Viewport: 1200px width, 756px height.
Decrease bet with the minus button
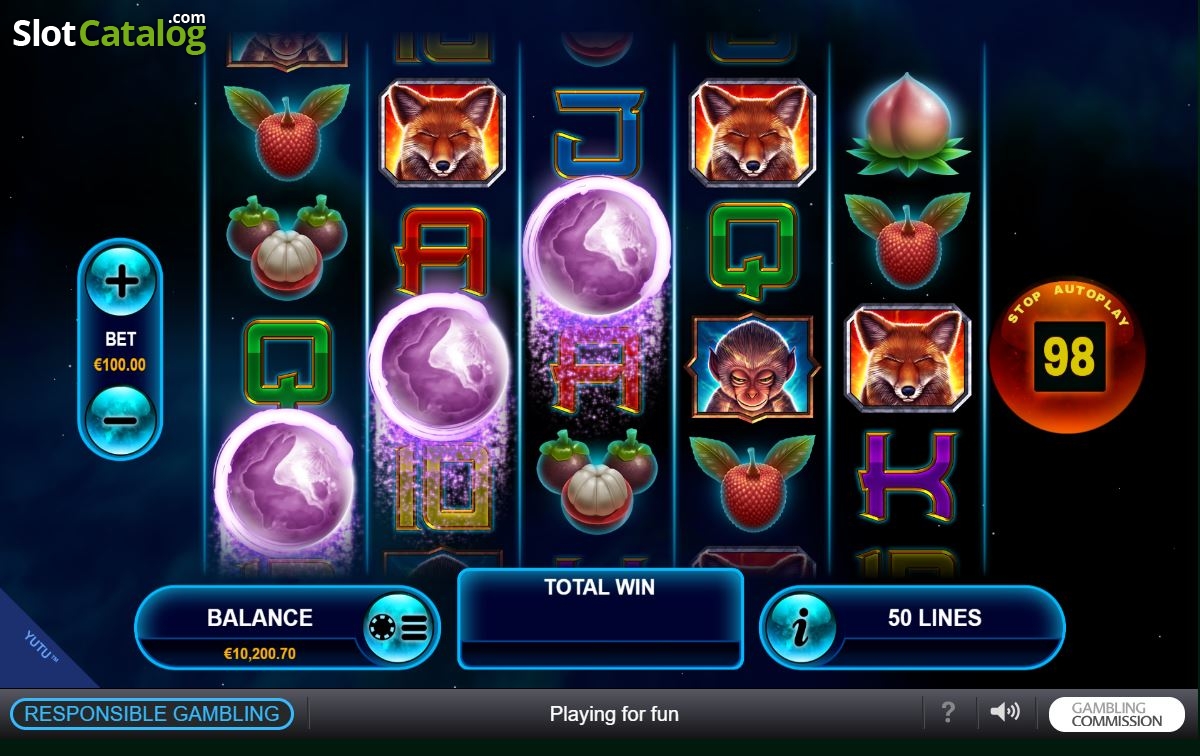(121, 420)
